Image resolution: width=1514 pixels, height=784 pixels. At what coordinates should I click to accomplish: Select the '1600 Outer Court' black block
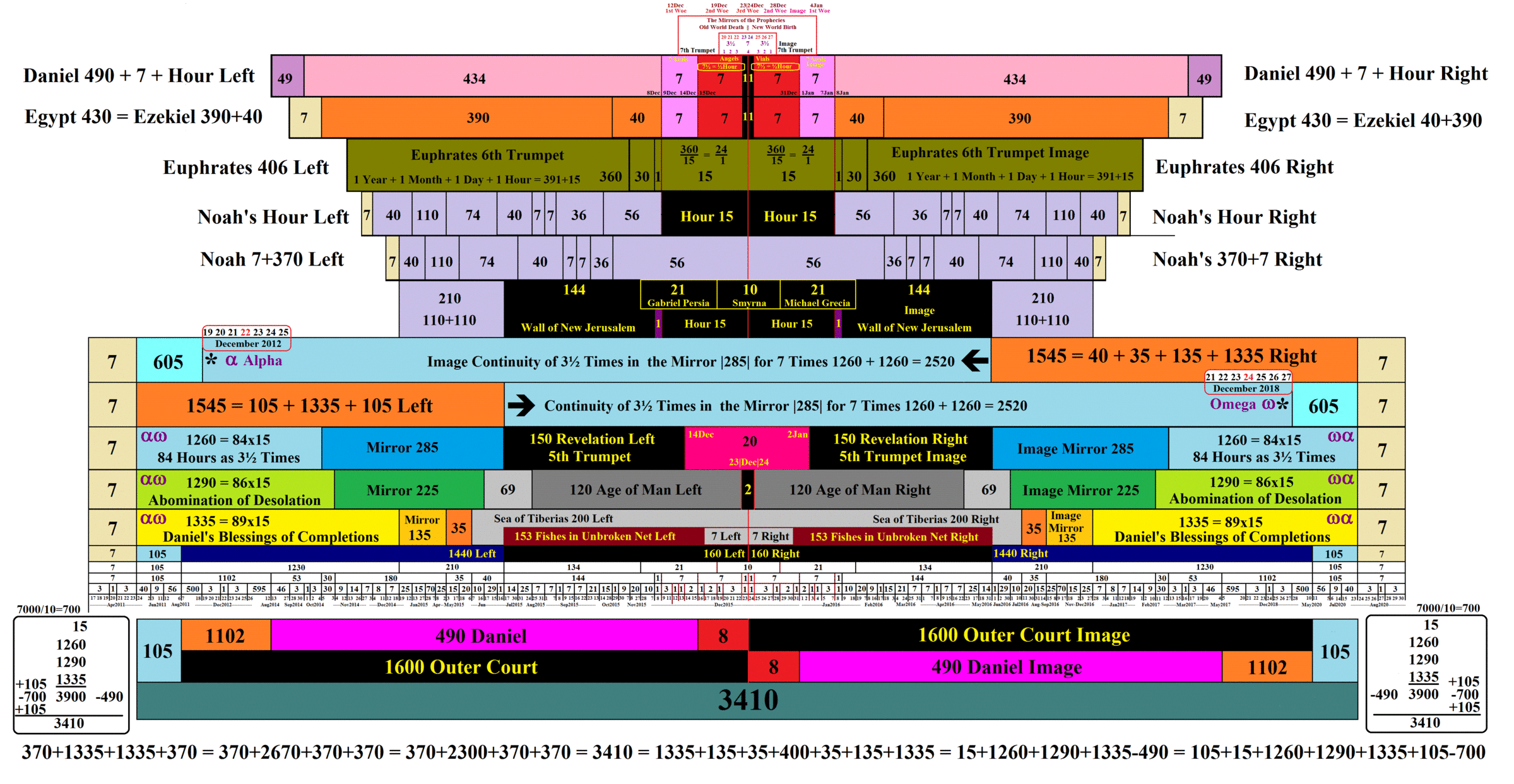point(464,667)
